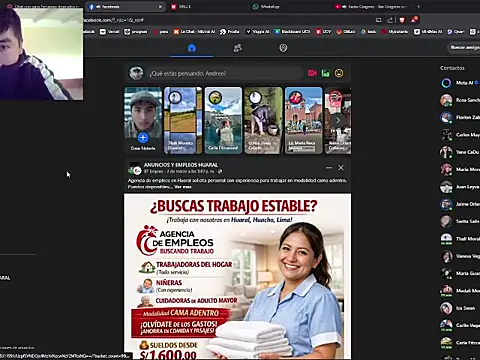The width and height of the screenshot is (480, 360).
Task: Open the Pollo bookmark
Action: [x=230, y=32]
